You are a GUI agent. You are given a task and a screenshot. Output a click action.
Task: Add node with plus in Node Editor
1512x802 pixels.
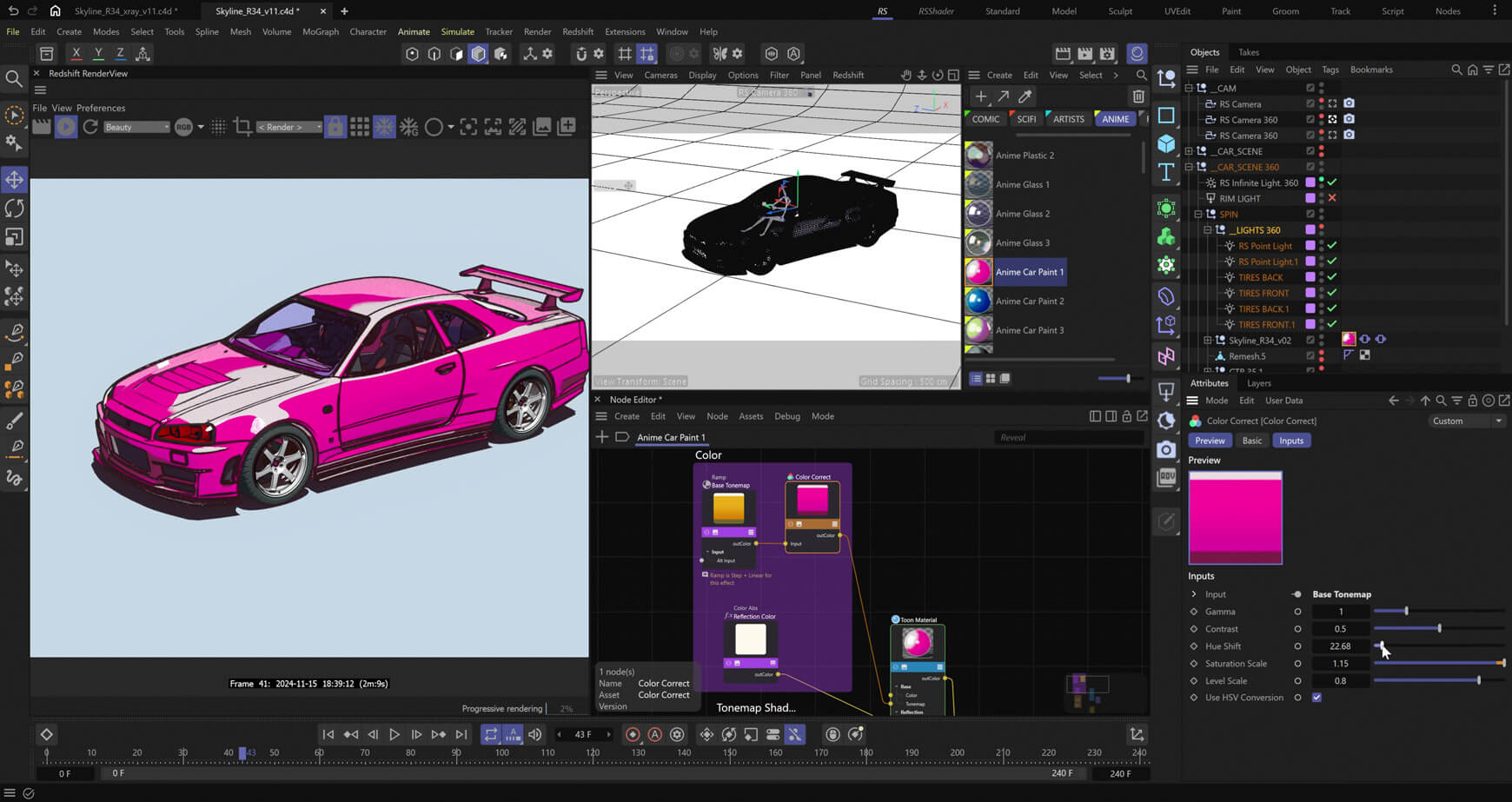[601, 437]
